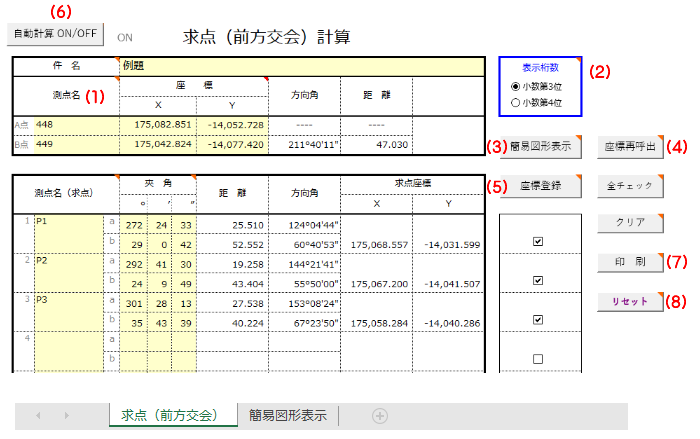Switch to the 簡易図形表示 sheet tab
The height and width of the screenshot is (439, 700).
point(288,415)
